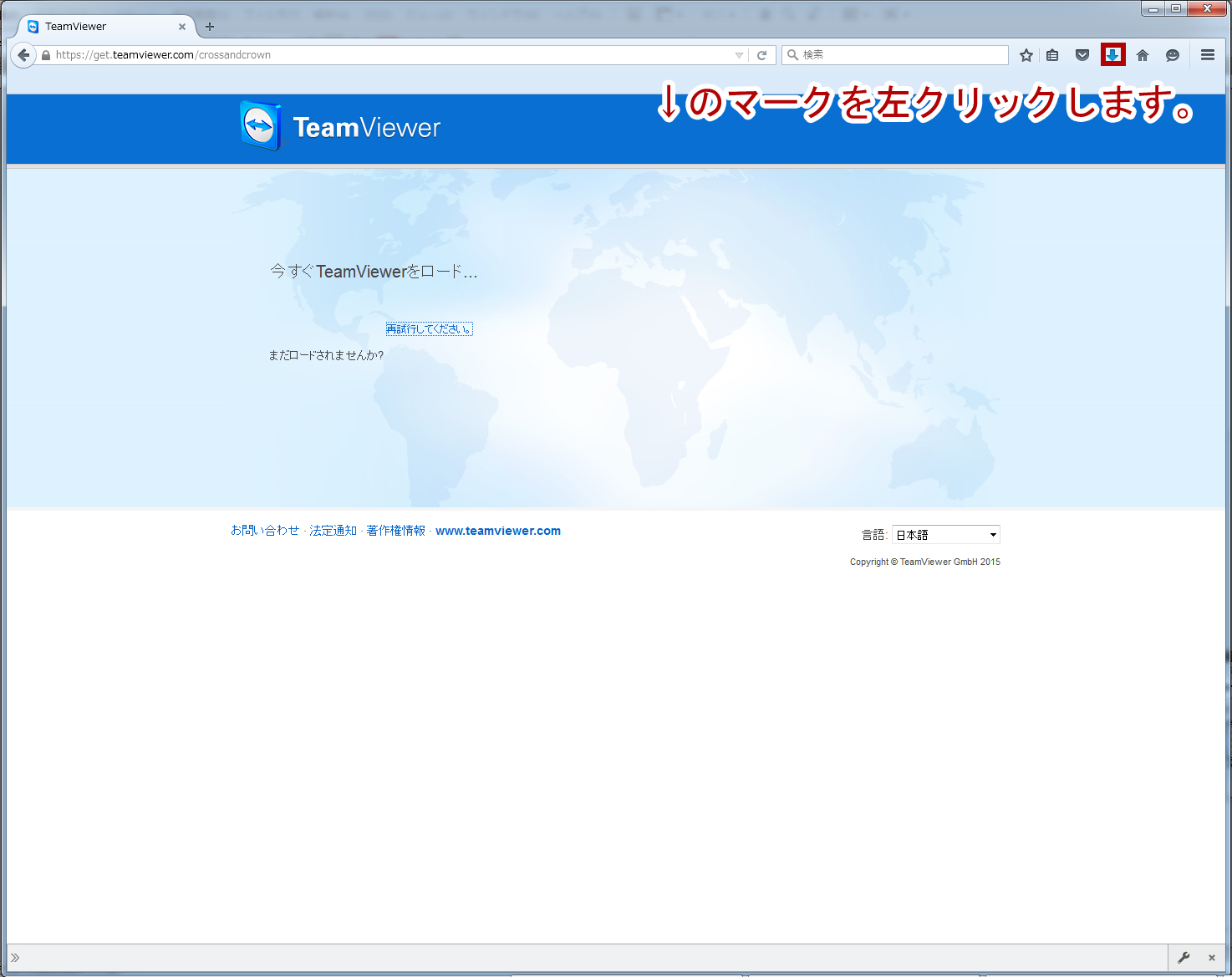Open the 著作権情報 link
This screenshot has height=977, width=1232.
[396, 531]
